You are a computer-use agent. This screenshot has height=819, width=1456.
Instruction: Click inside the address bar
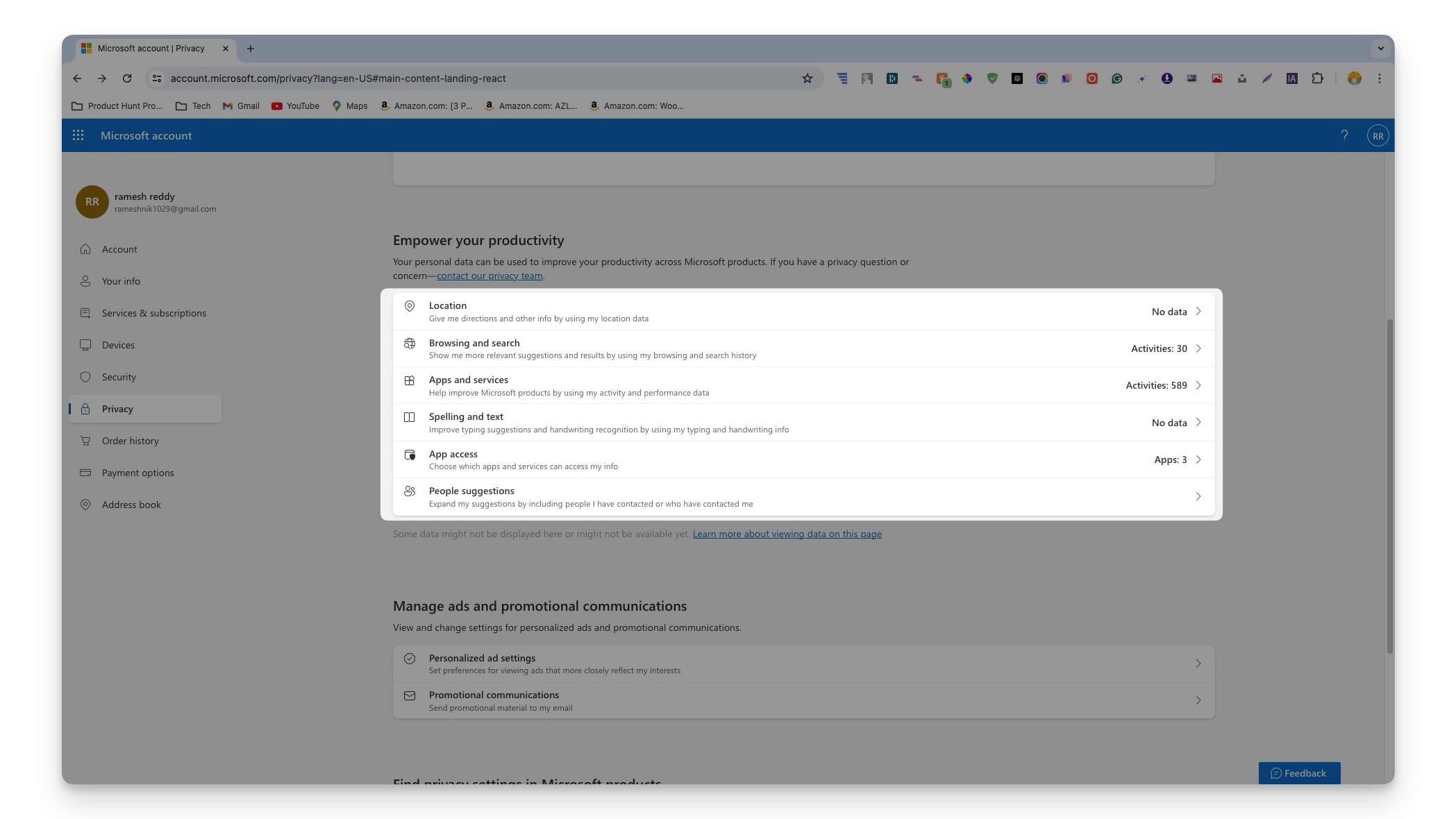coord(417,78)
